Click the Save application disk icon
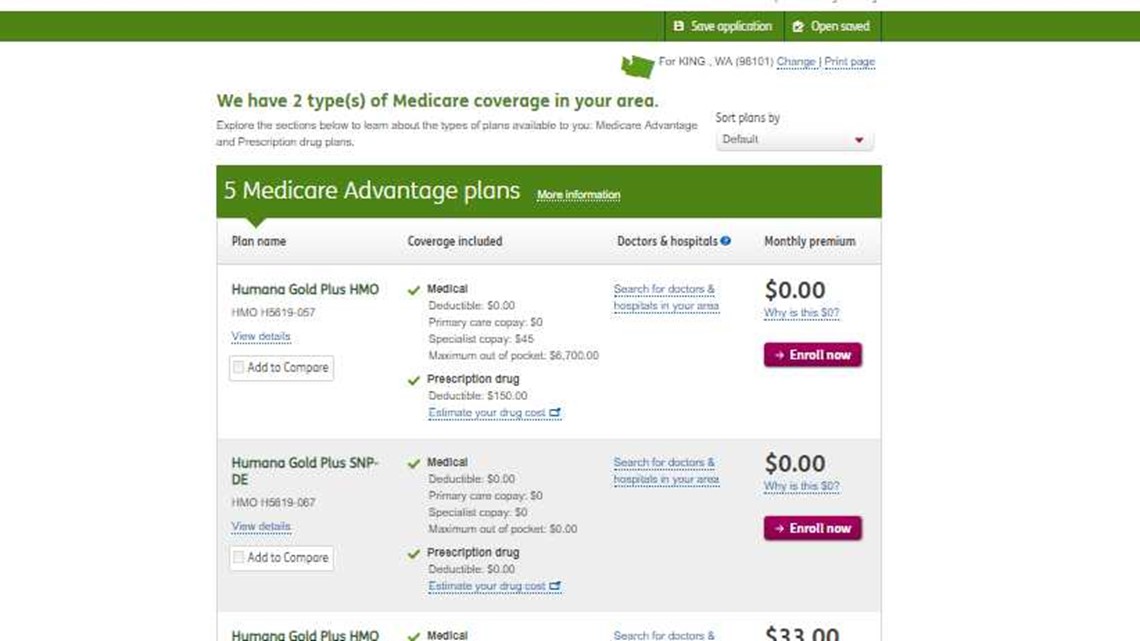Image resolution: width=1140 pixels, height=641 pixels. point(681,26)
